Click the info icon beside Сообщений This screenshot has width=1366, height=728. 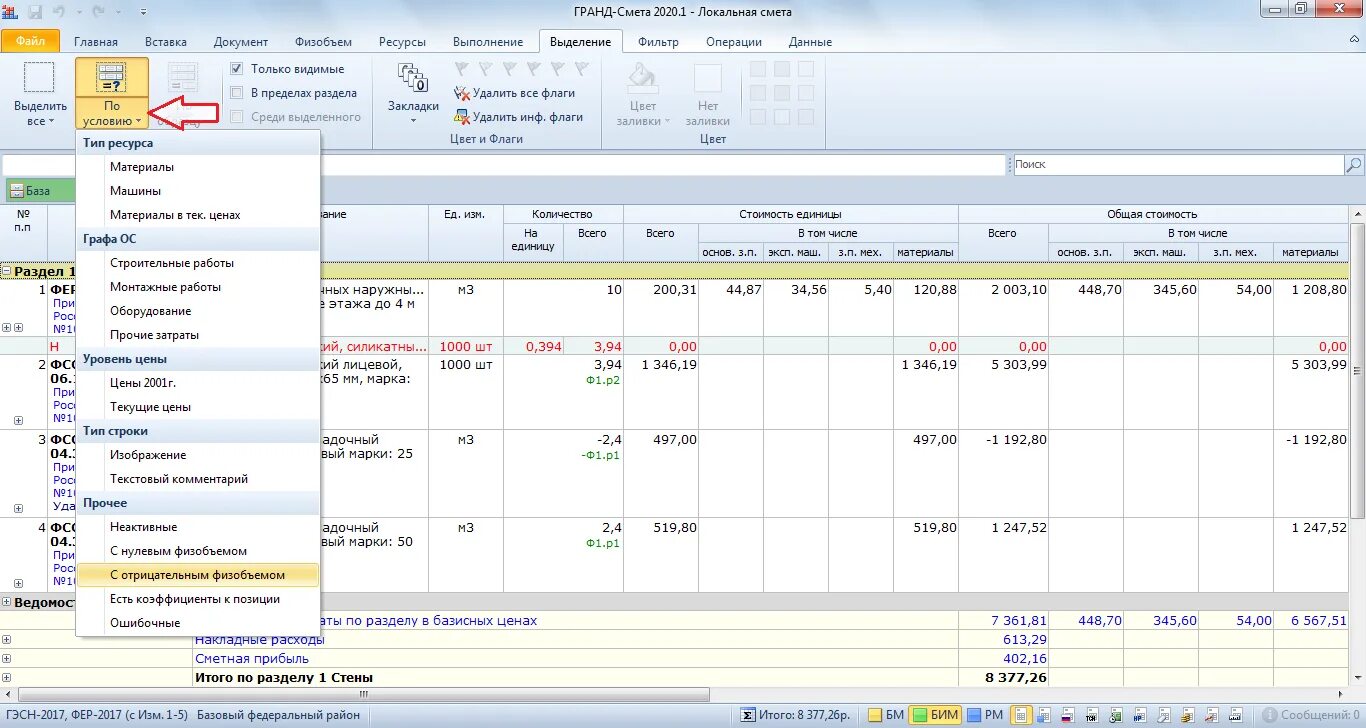coord(1270,715)
